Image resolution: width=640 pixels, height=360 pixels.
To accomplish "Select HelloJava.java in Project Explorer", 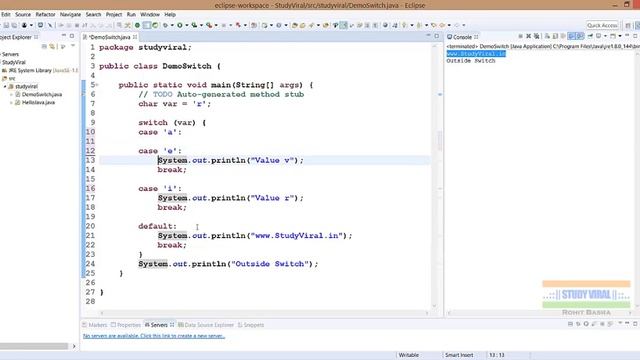I will (35, 102).
